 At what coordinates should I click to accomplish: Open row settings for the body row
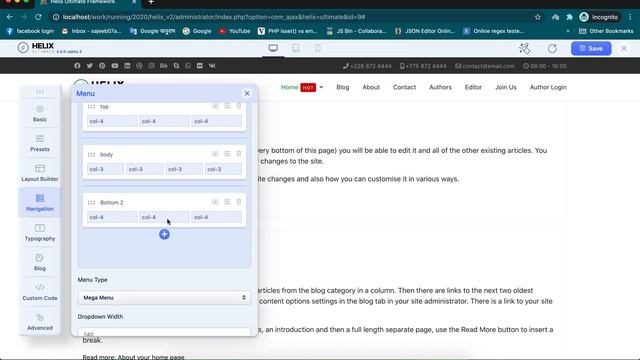[227, 154]
